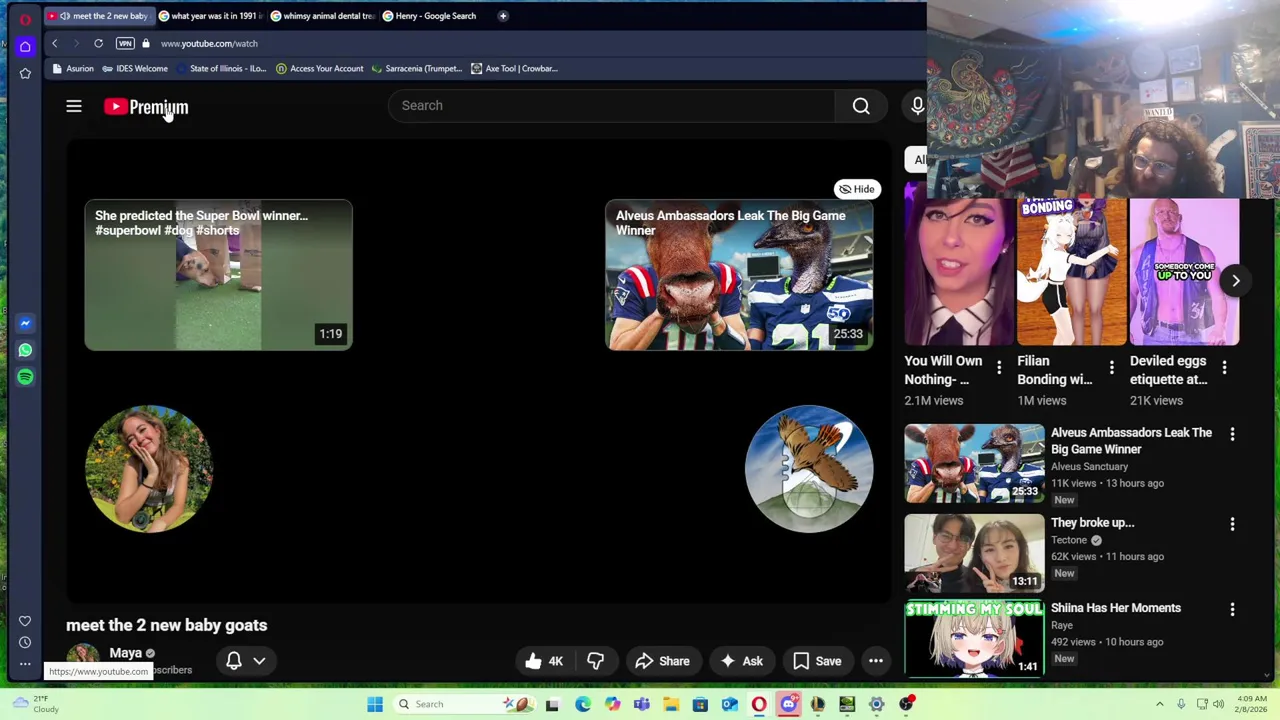Open Opera sidebar home start page icon
The width and height of the screenshot is (1280, 720).
point(25,46)
